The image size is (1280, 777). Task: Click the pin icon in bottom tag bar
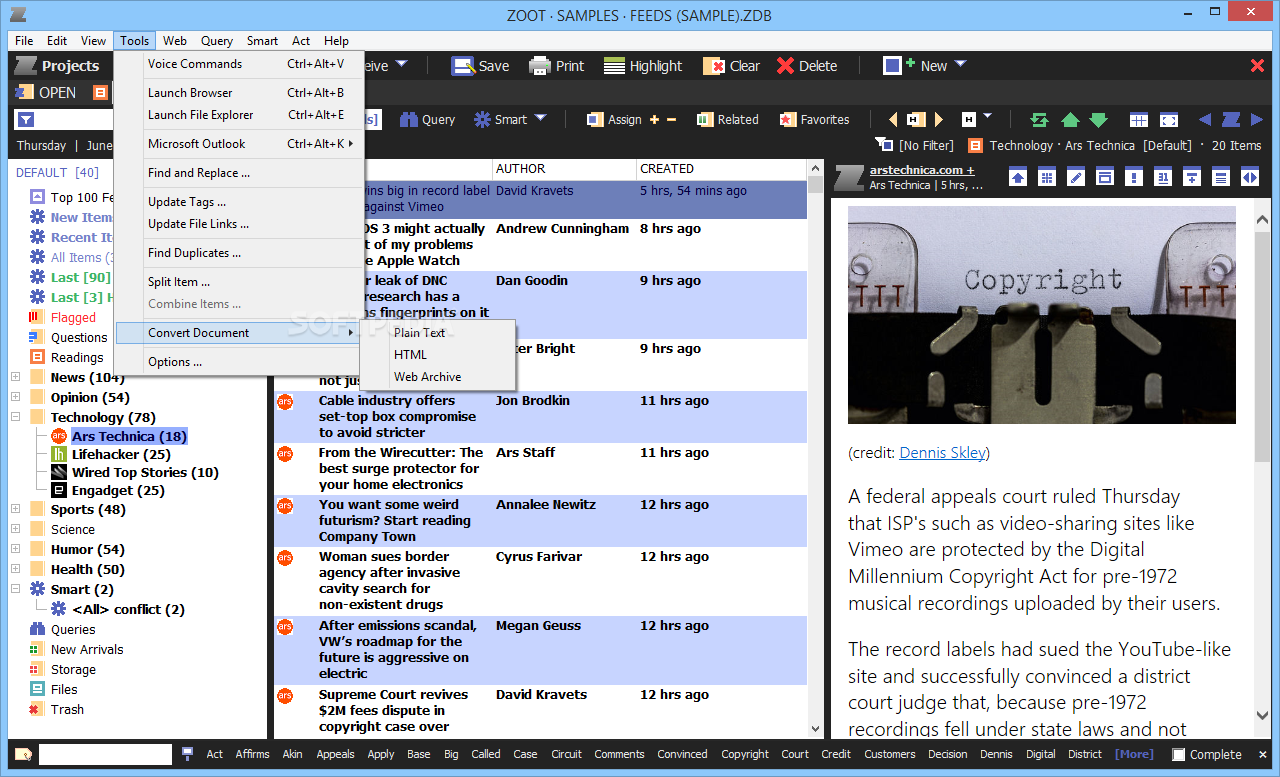coord(187,754)
